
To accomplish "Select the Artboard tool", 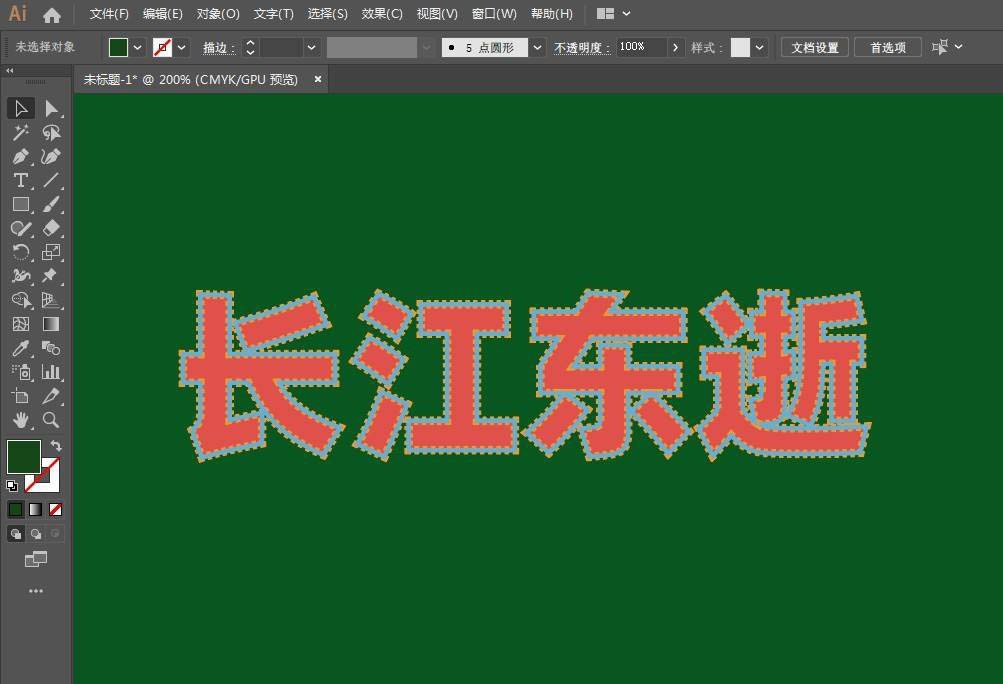I will [x=20, y=396].
